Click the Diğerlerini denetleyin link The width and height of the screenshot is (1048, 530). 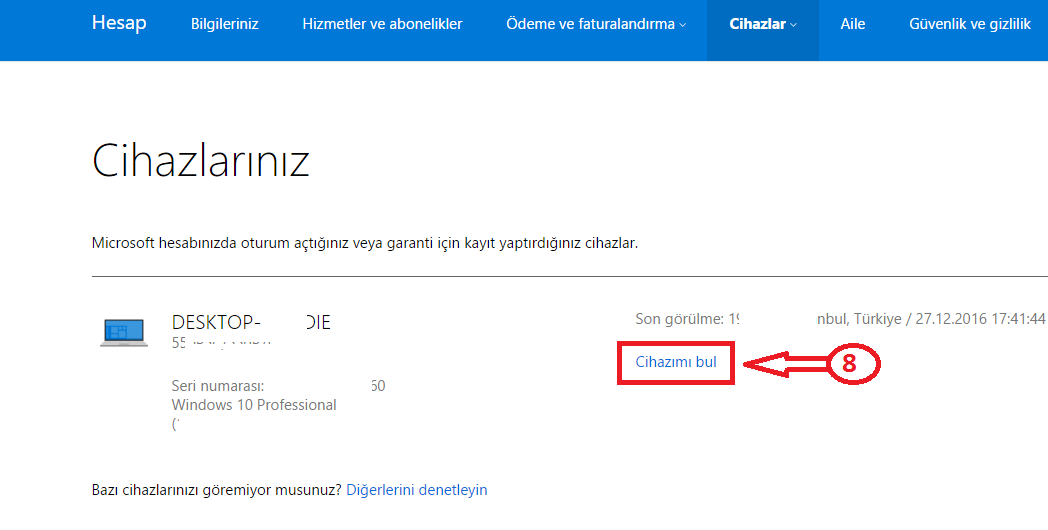[x=416, y=490]
